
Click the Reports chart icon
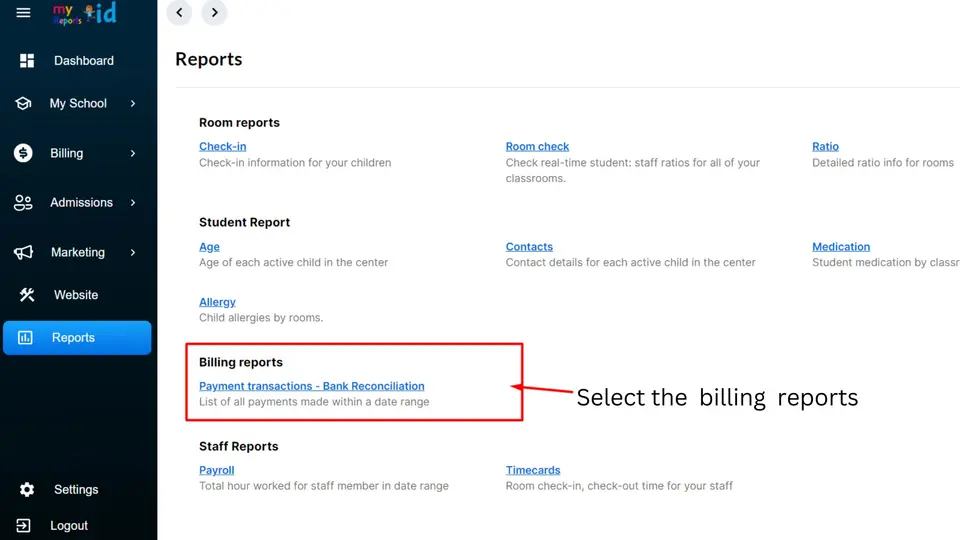25,337
